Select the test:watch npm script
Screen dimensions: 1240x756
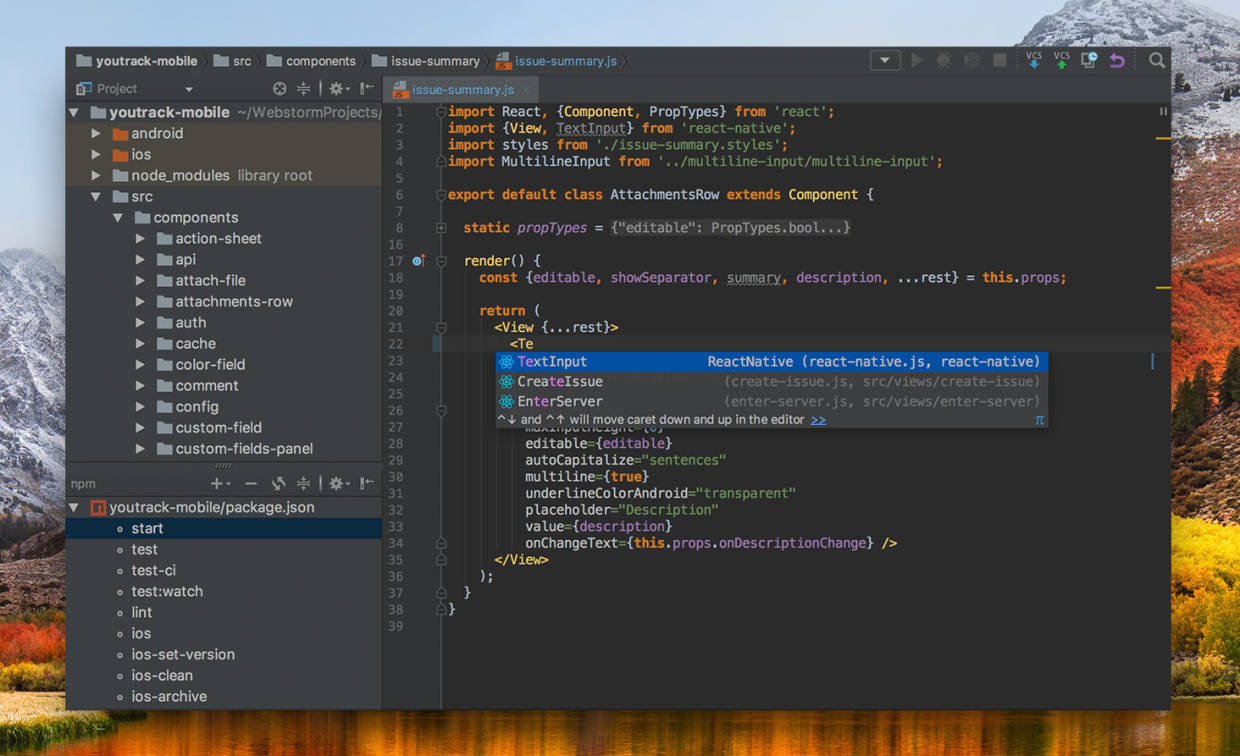(167, 591)
